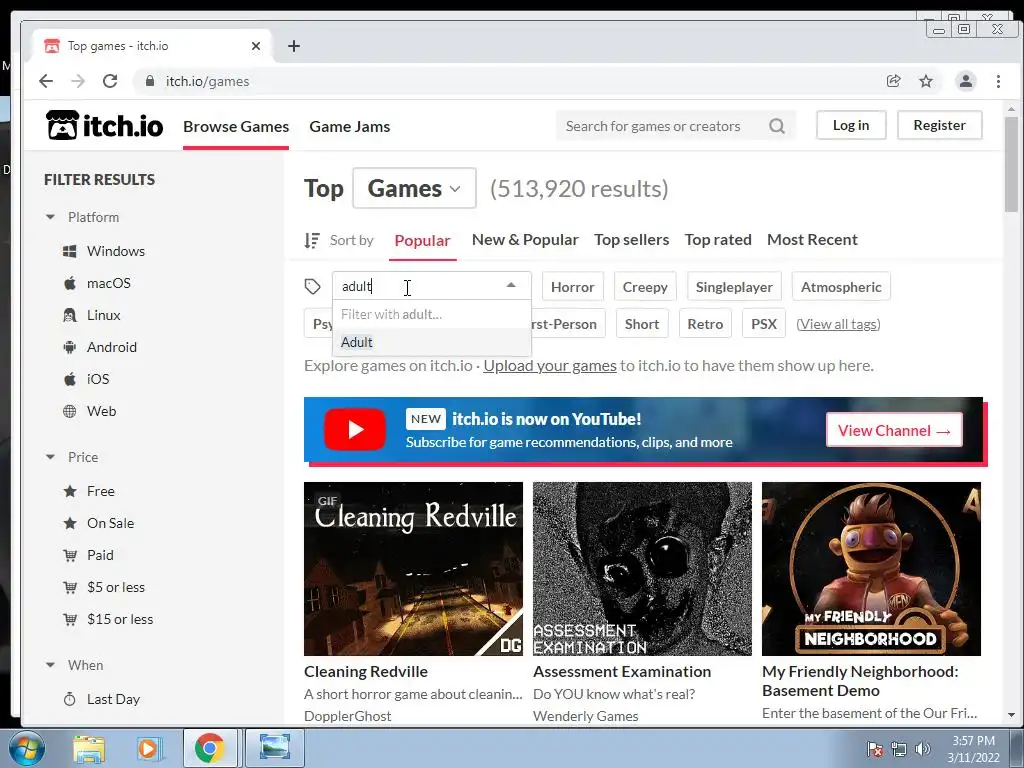Open Chrome three-dot menu
Screen dimensions: 1024x768
(x=998, y=81)
